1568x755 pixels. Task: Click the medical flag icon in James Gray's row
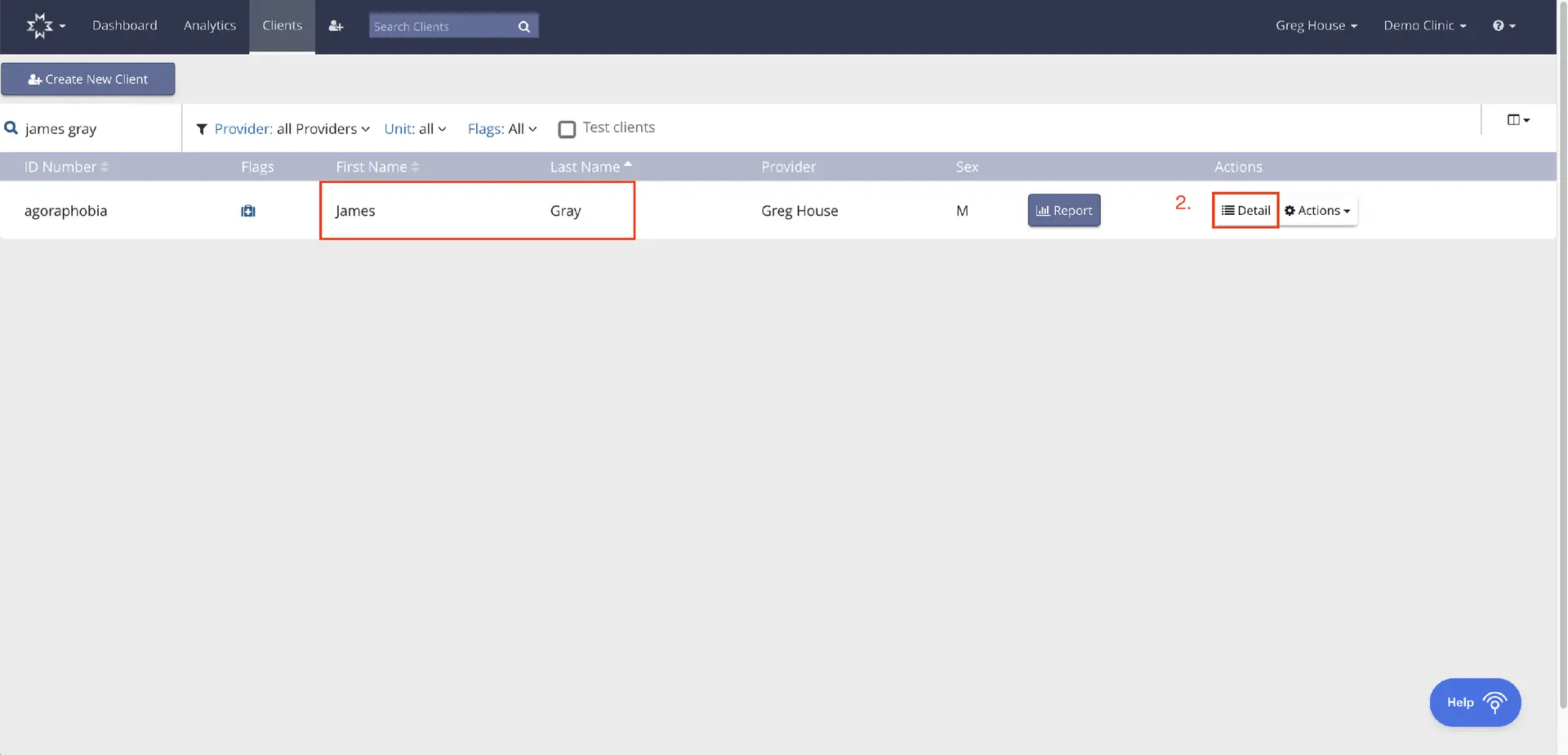click(247, 210)
